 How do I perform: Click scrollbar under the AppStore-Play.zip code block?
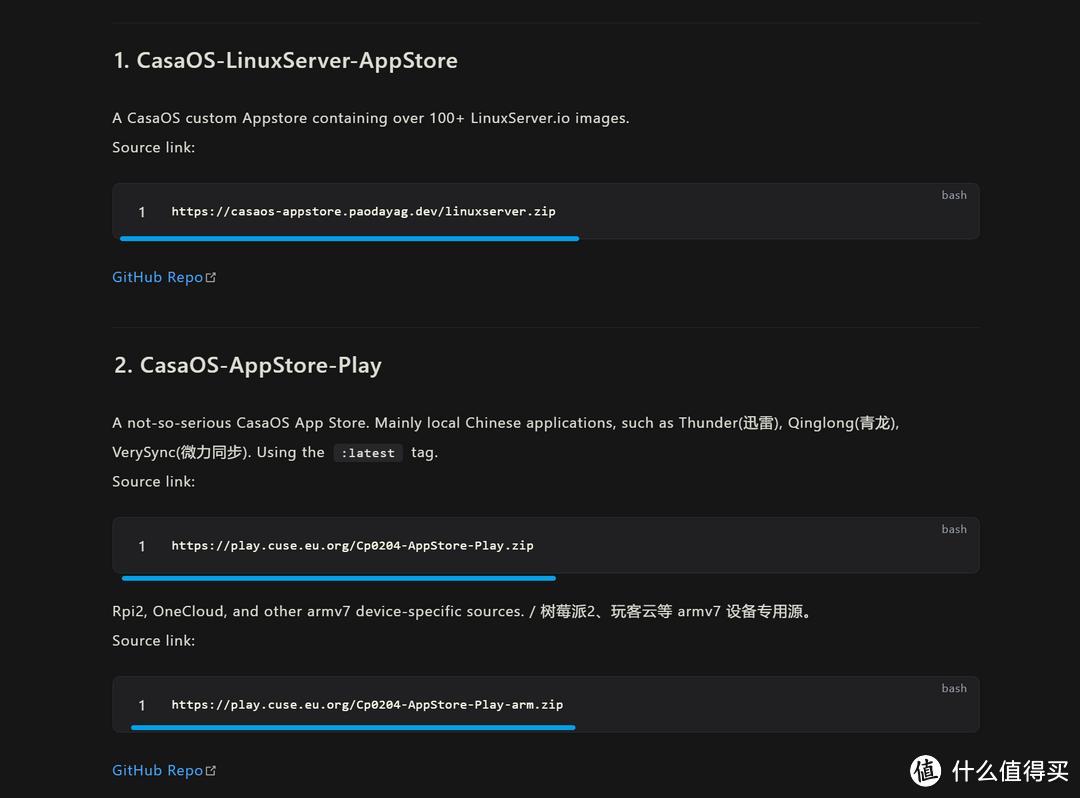pyautogui.click(x=339, y=578)
